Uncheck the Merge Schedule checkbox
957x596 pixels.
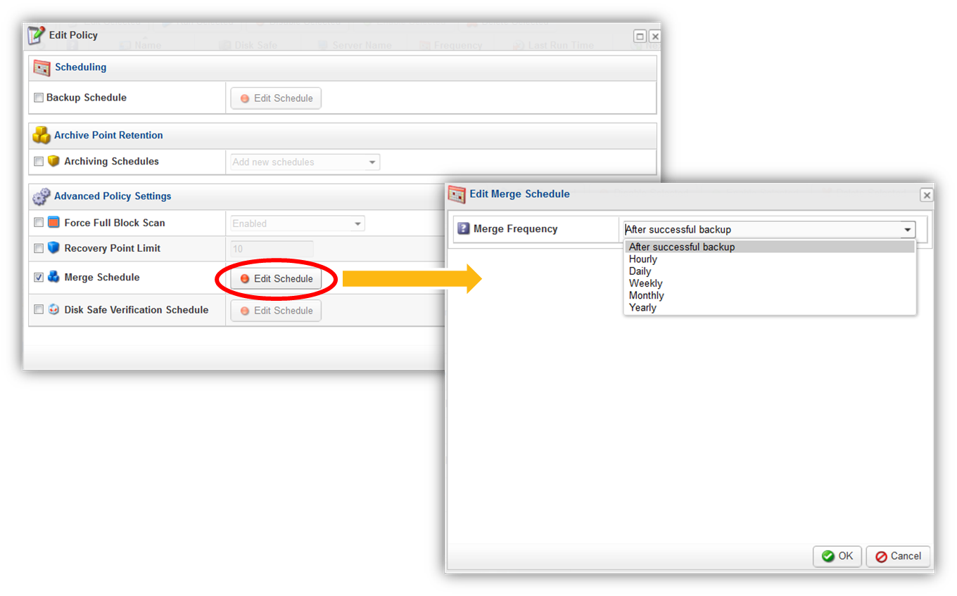click(x=38, y=278)
